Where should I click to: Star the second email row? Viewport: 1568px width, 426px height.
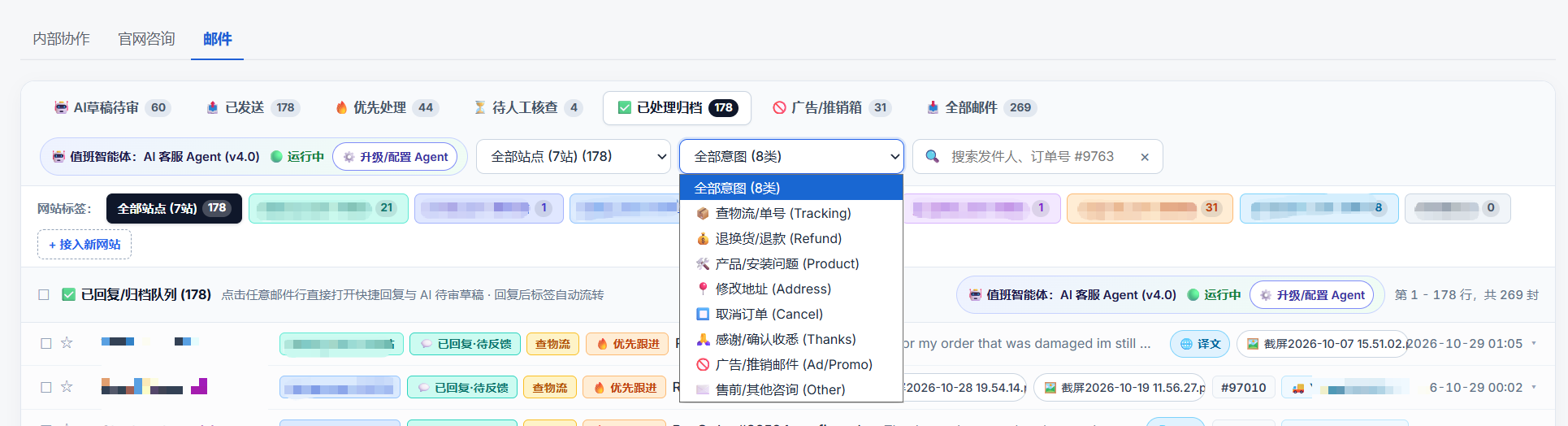[67, 387]
